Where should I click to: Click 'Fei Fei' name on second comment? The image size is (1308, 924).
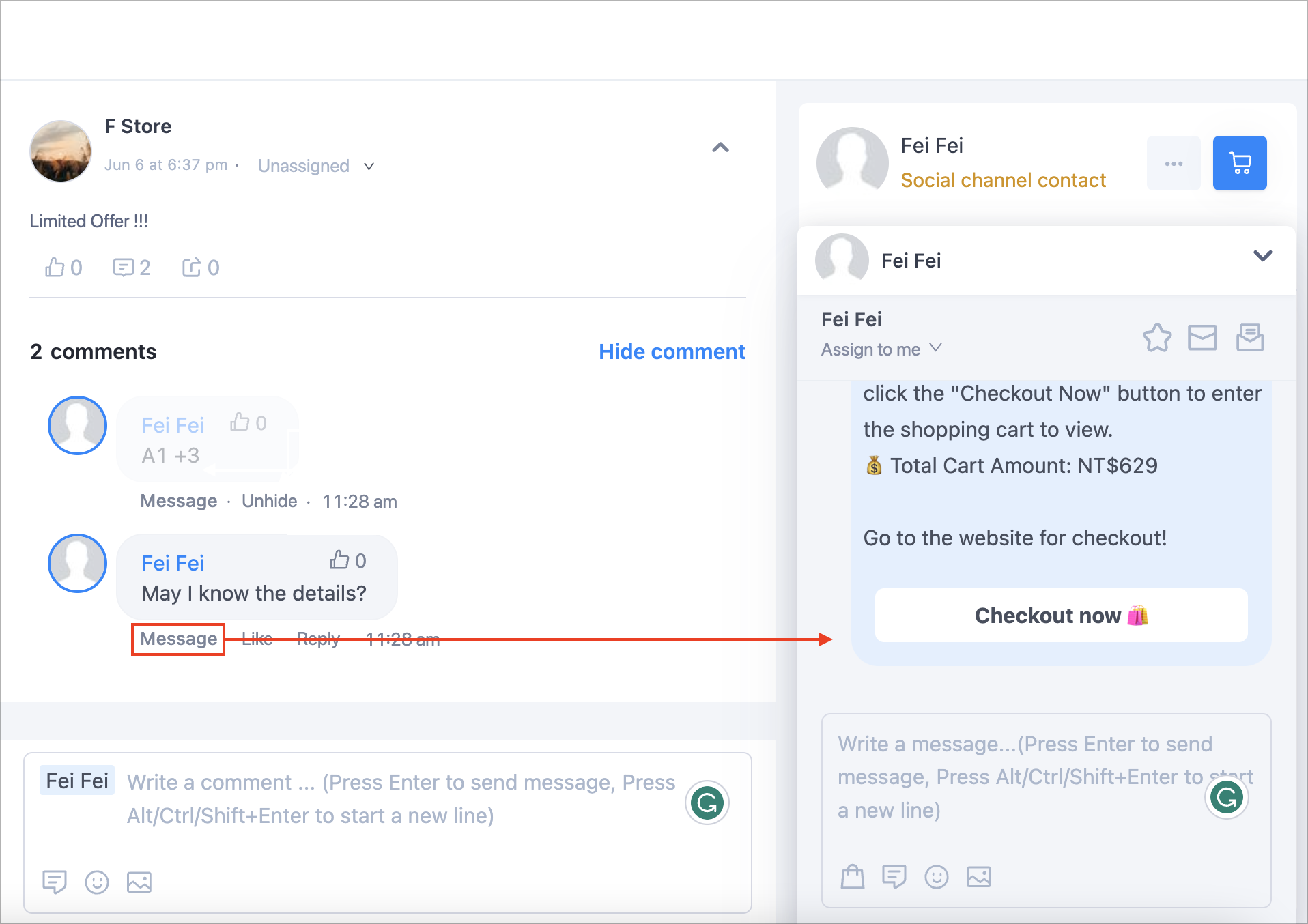pos(173,563)
